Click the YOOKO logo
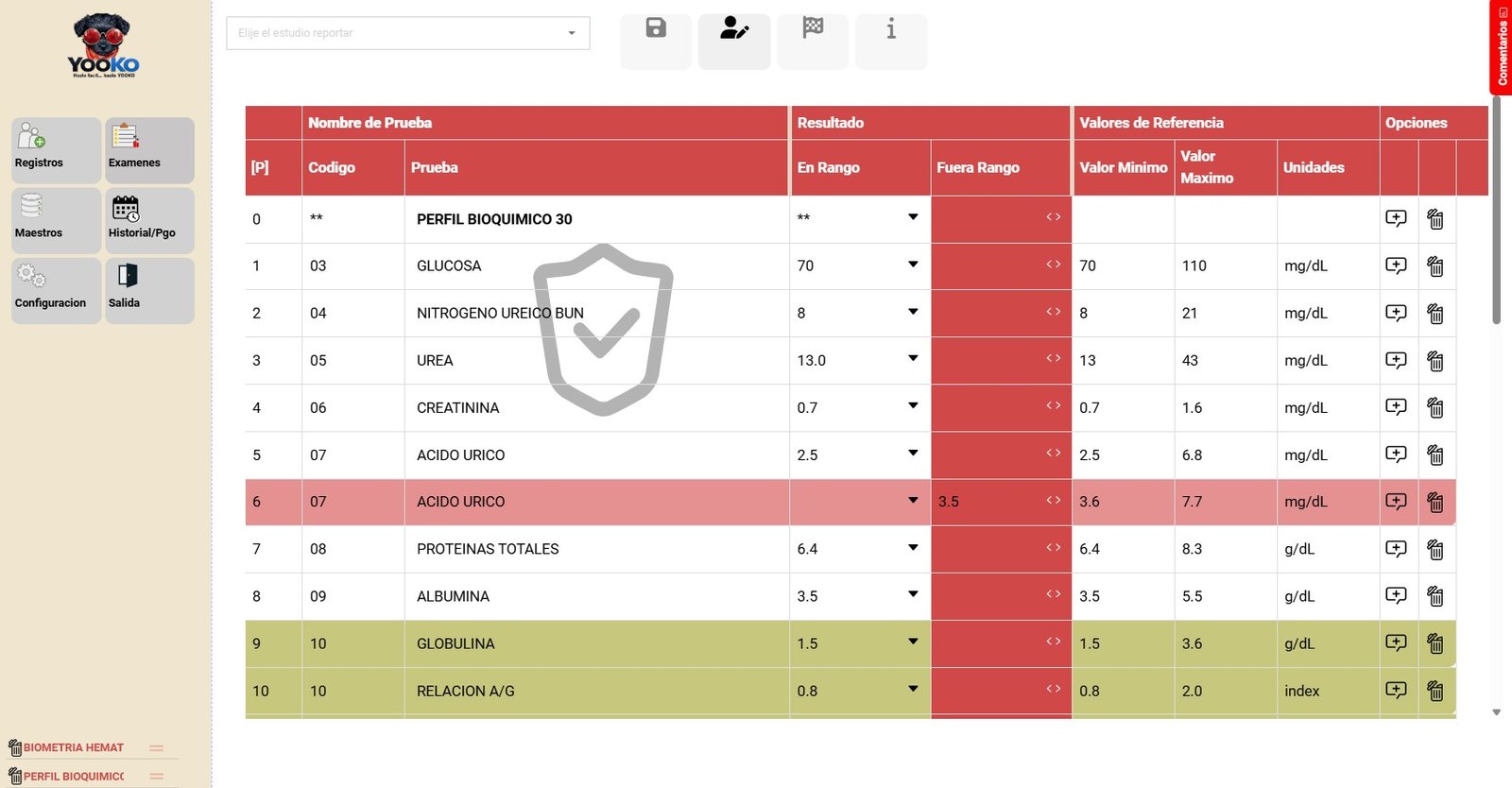The width and height of the screenshot is (1512, 788). (103, 45)
